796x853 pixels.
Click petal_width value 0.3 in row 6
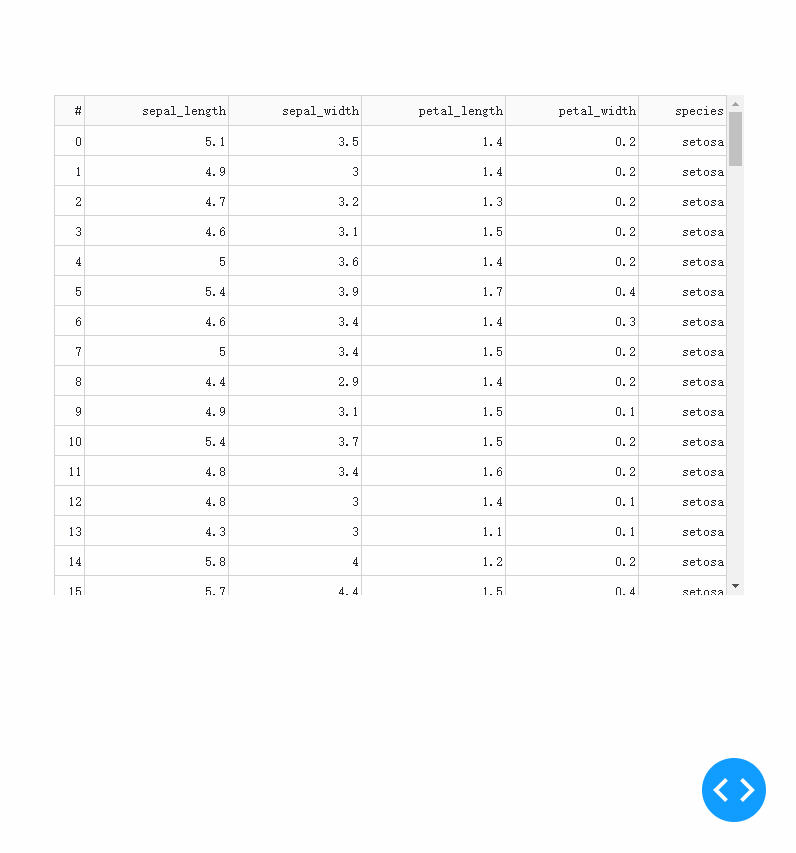(572, 322)
